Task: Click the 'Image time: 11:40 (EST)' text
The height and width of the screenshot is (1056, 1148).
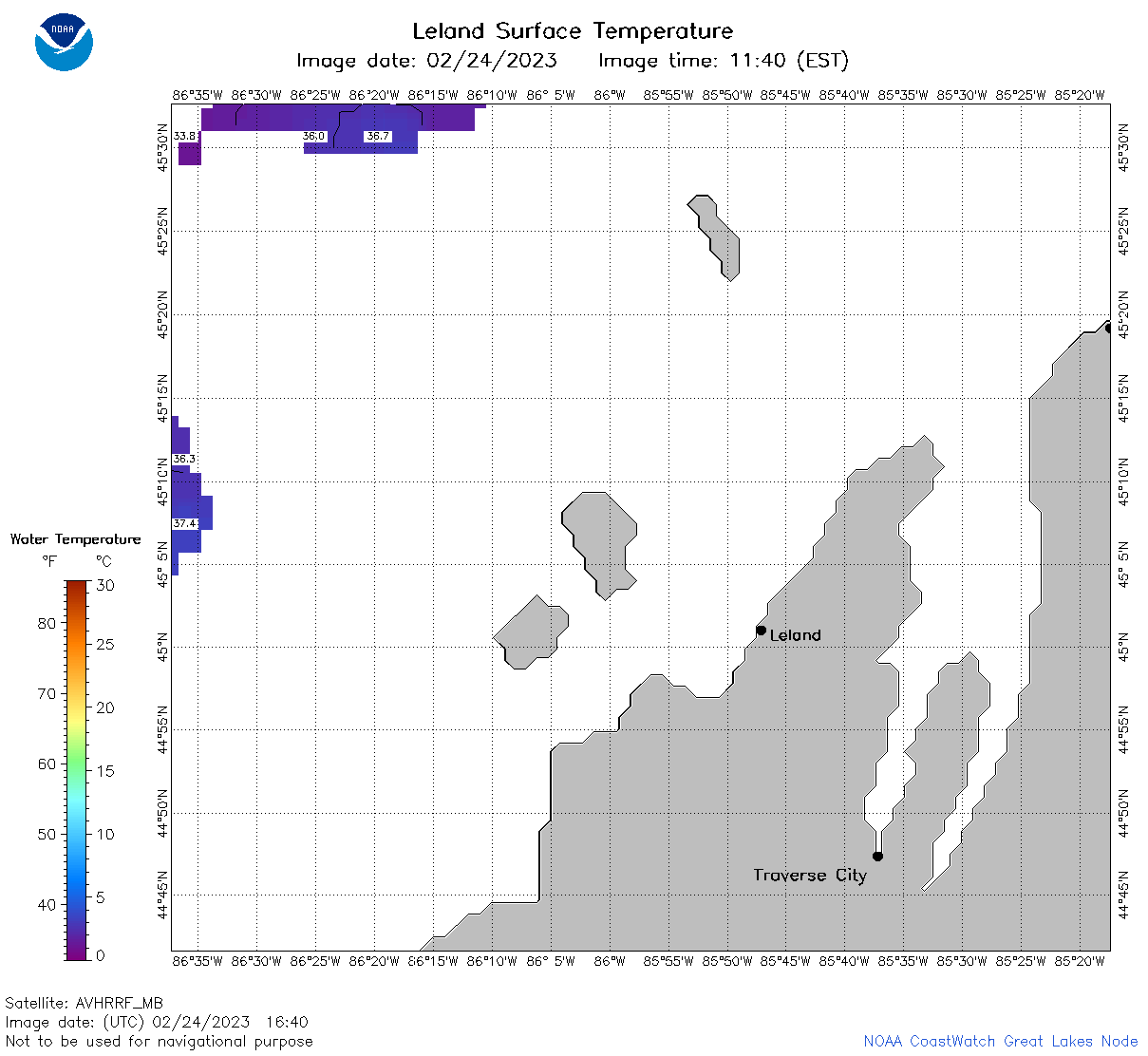Action: 724,61
